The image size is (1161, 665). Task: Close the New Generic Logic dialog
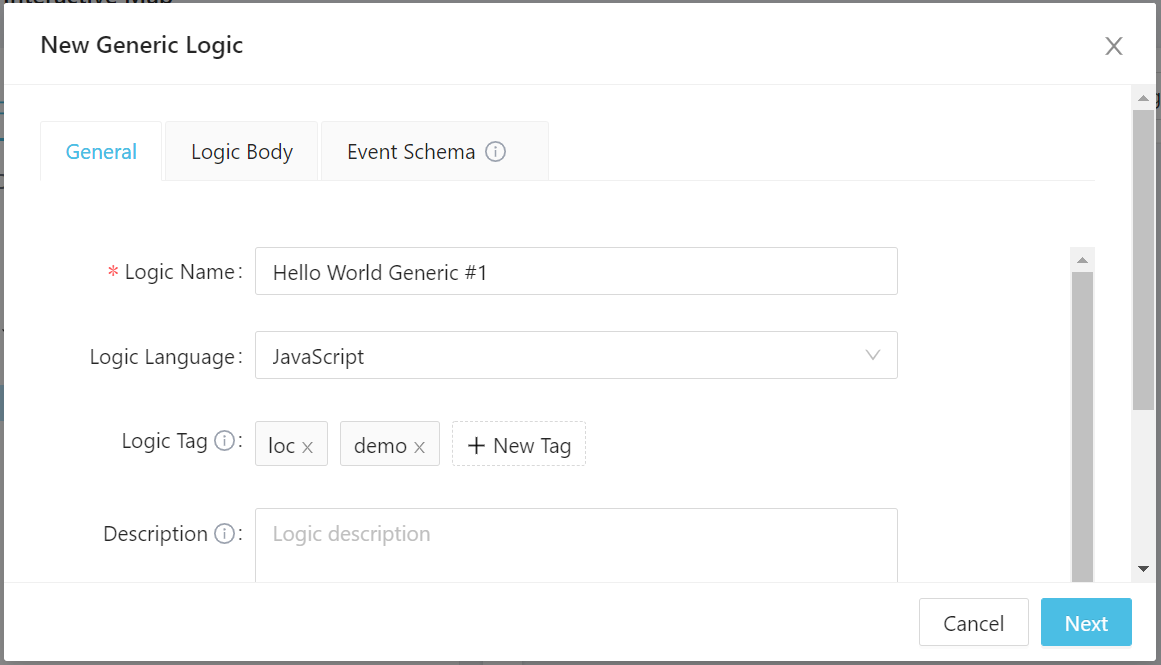(1113, 46)
